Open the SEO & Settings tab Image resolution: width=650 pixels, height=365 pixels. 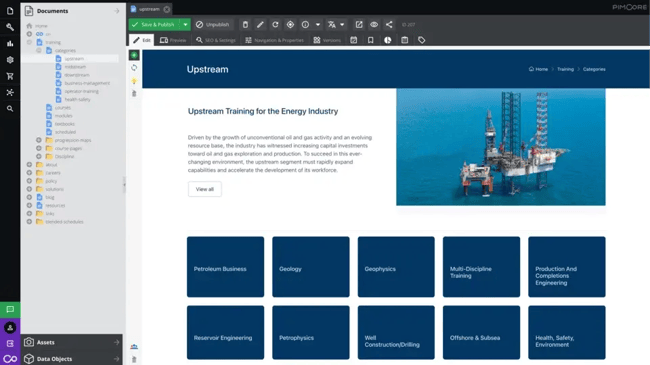[x=216, y=40]
